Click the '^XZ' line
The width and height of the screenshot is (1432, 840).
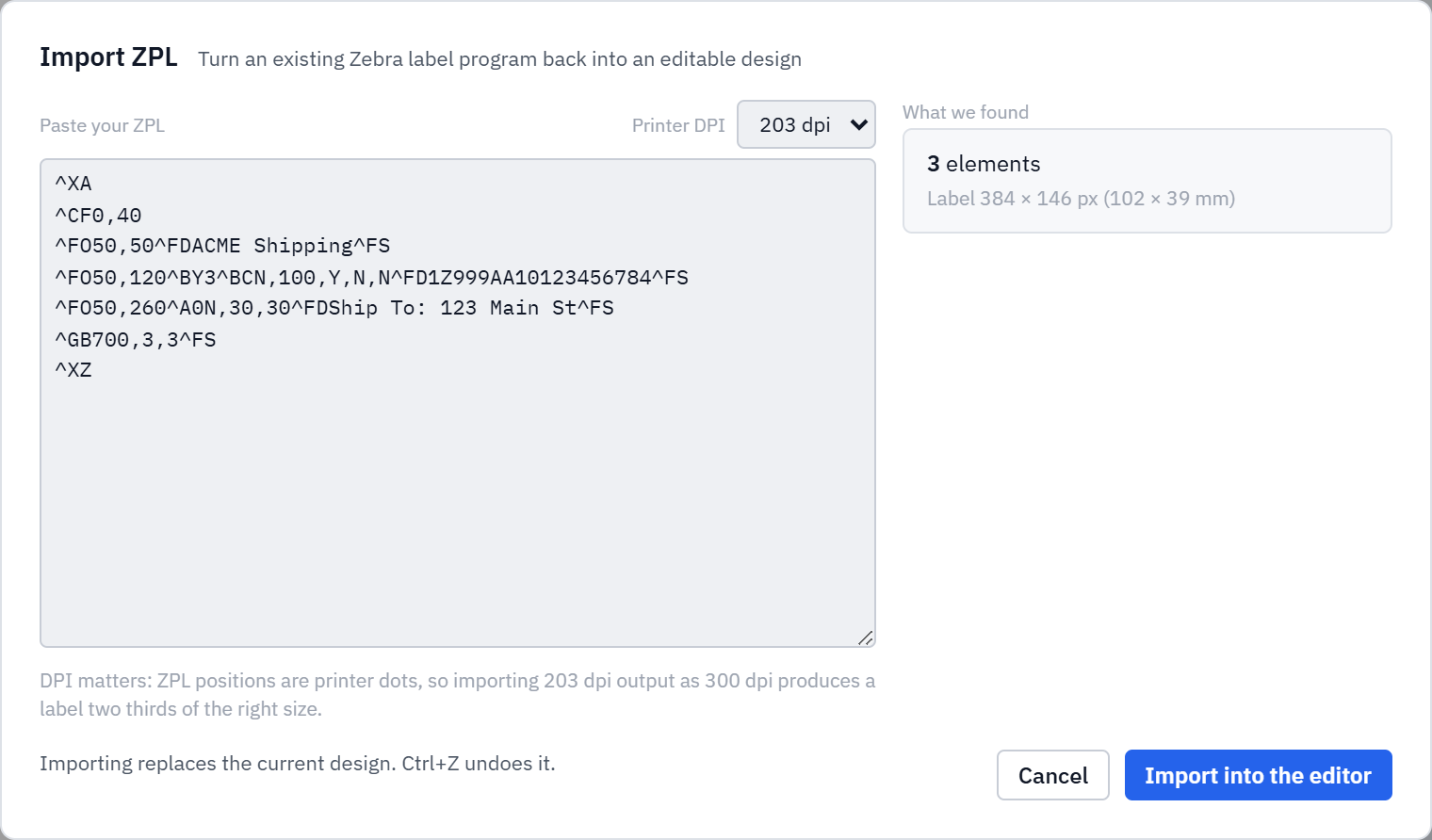(x=73, y=370)
